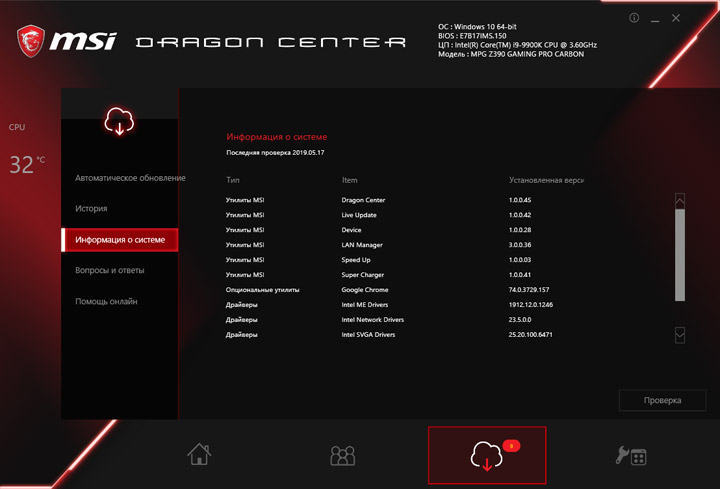720x489 pixels.
Task: Click version 1912.12.0.1246 value
Action: (x=531, y=304)
